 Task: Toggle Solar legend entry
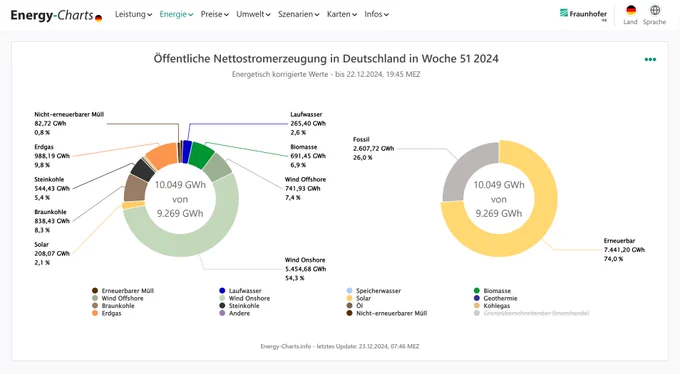point(359,298)
